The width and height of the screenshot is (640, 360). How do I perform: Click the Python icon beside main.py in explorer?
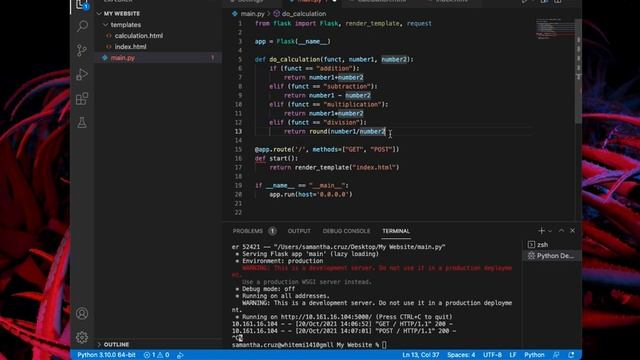tap(105, 58)
